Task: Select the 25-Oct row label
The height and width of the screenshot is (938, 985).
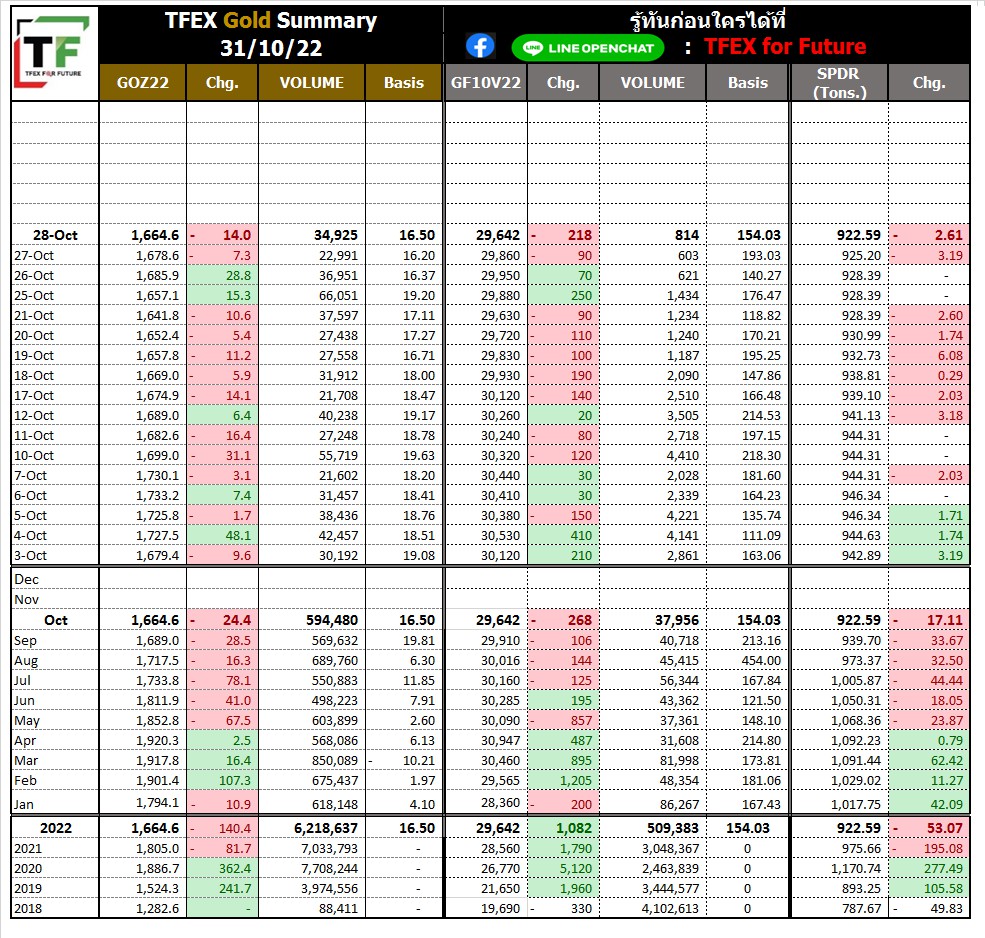Action: click(x=35, y=296)
